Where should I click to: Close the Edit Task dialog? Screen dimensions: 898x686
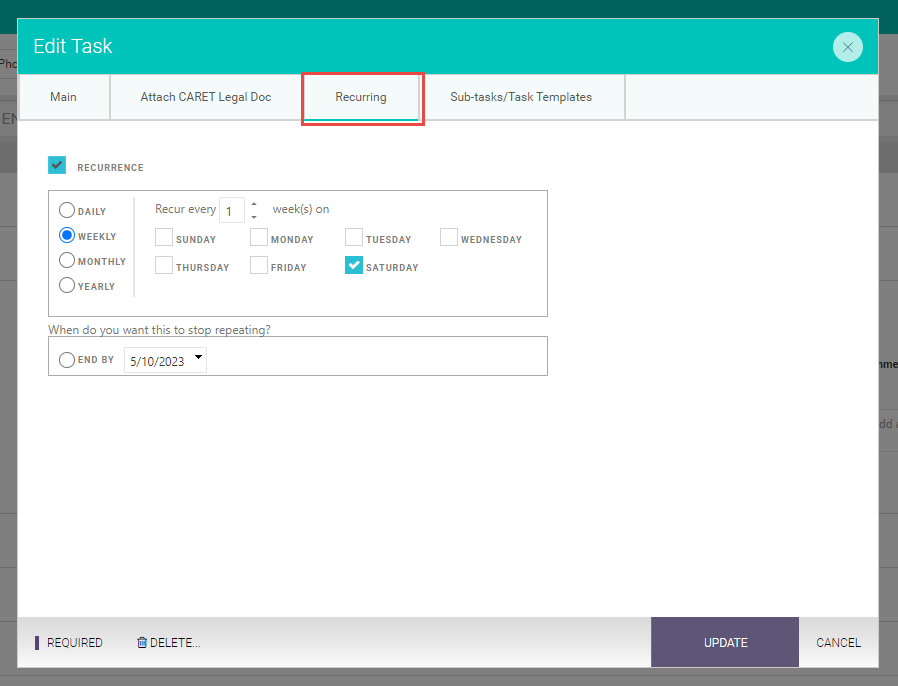(848, 47)
